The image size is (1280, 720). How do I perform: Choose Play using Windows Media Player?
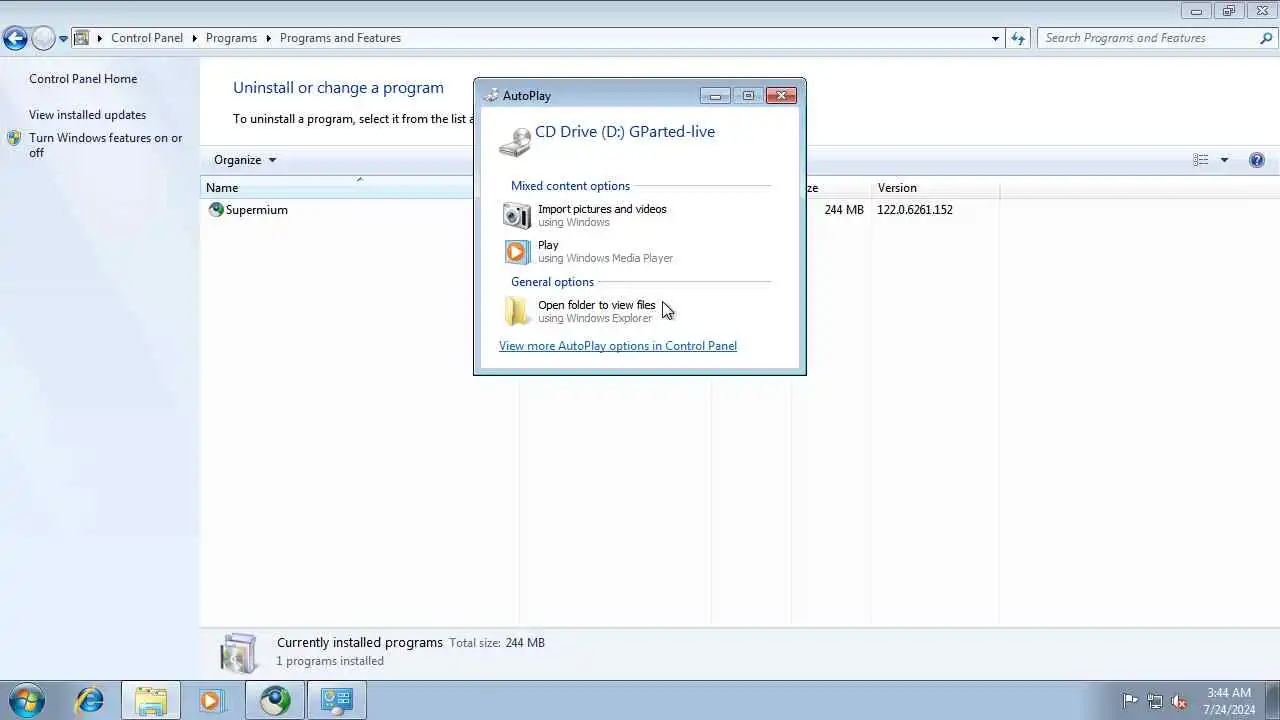[x=605, y=251]
